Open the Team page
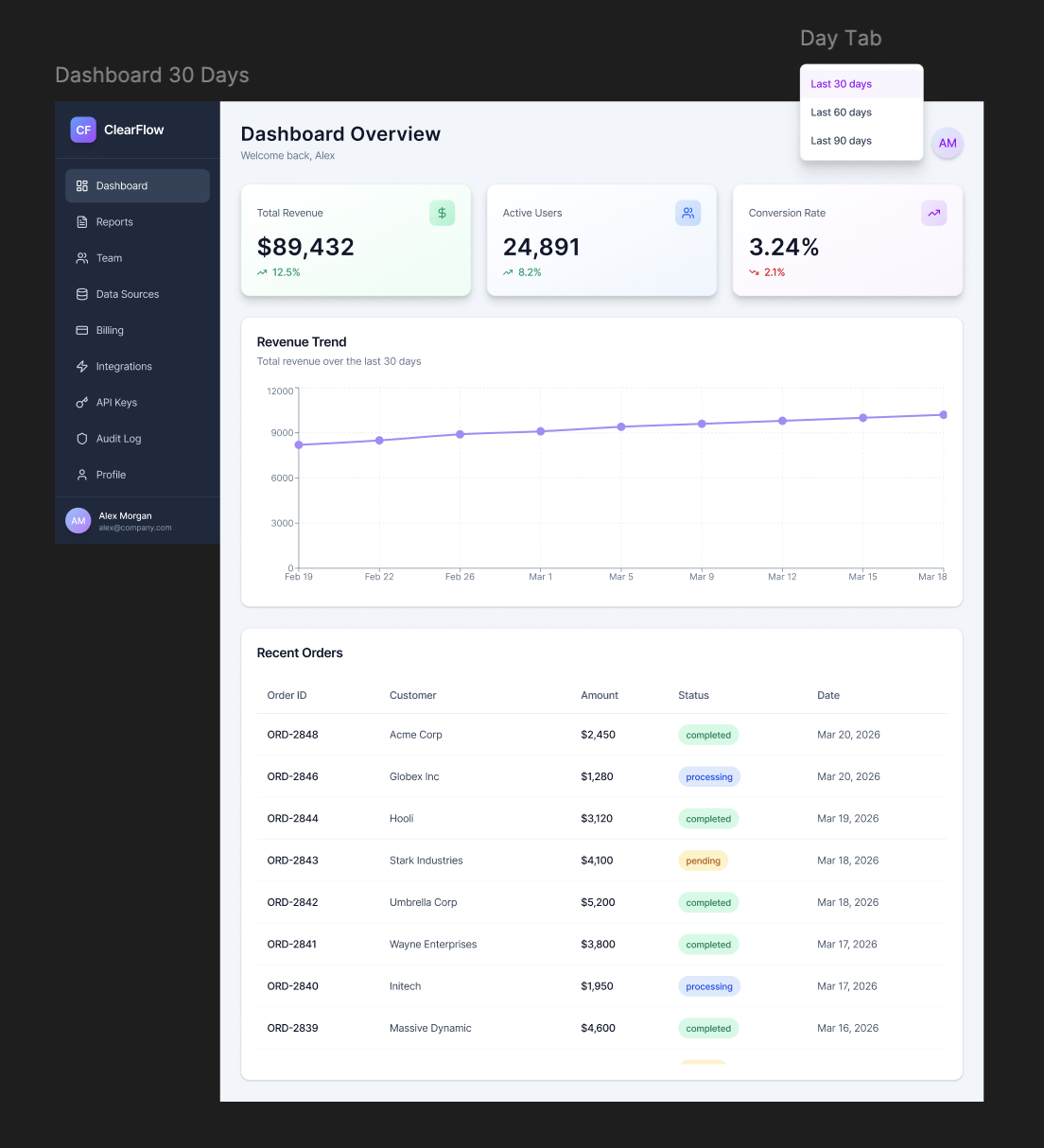This screenshot has height=1148, width=1044. pos(137,258)
